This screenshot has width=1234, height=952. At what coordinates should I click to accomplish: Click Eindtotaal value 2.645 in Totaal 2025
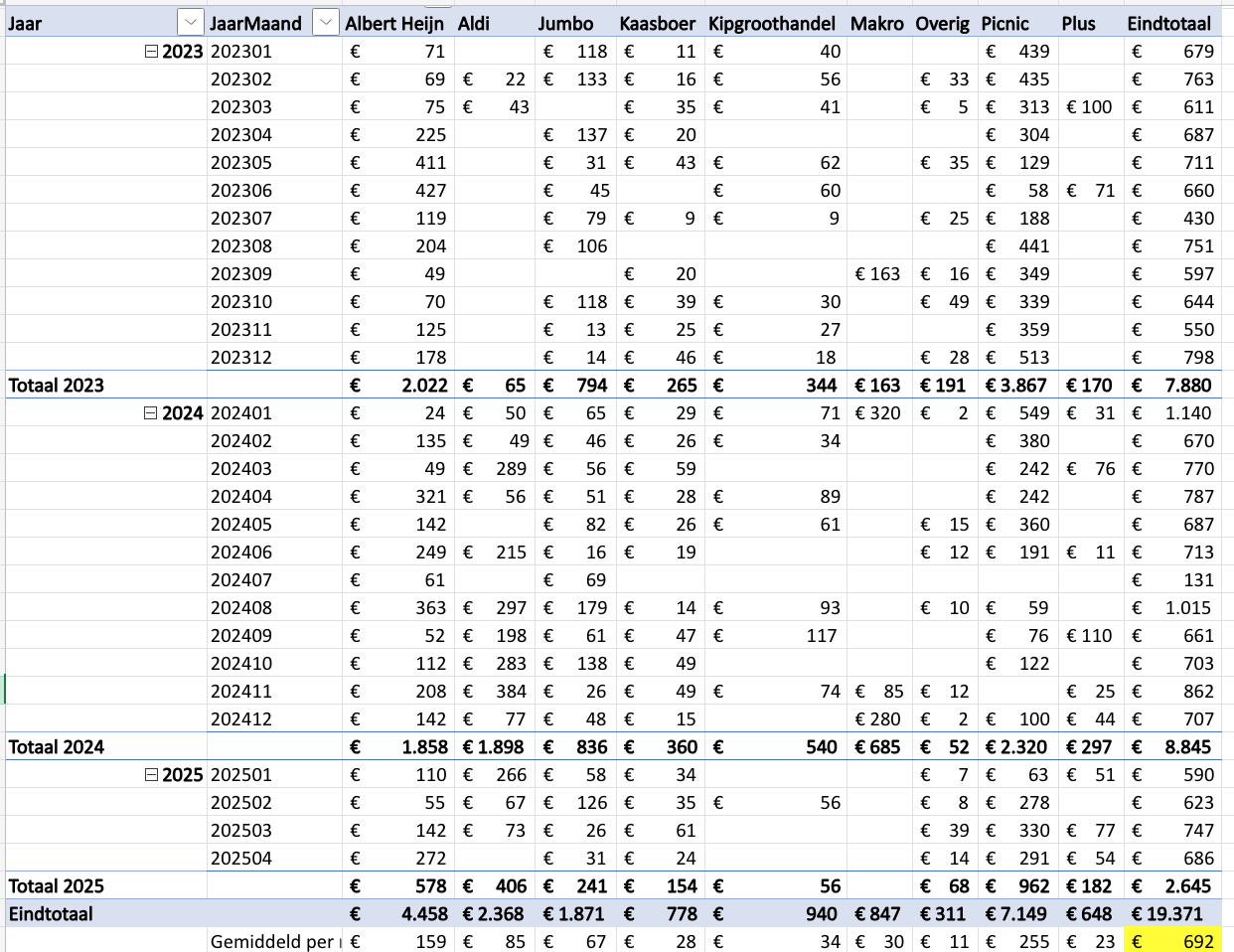pos(1188,886)
